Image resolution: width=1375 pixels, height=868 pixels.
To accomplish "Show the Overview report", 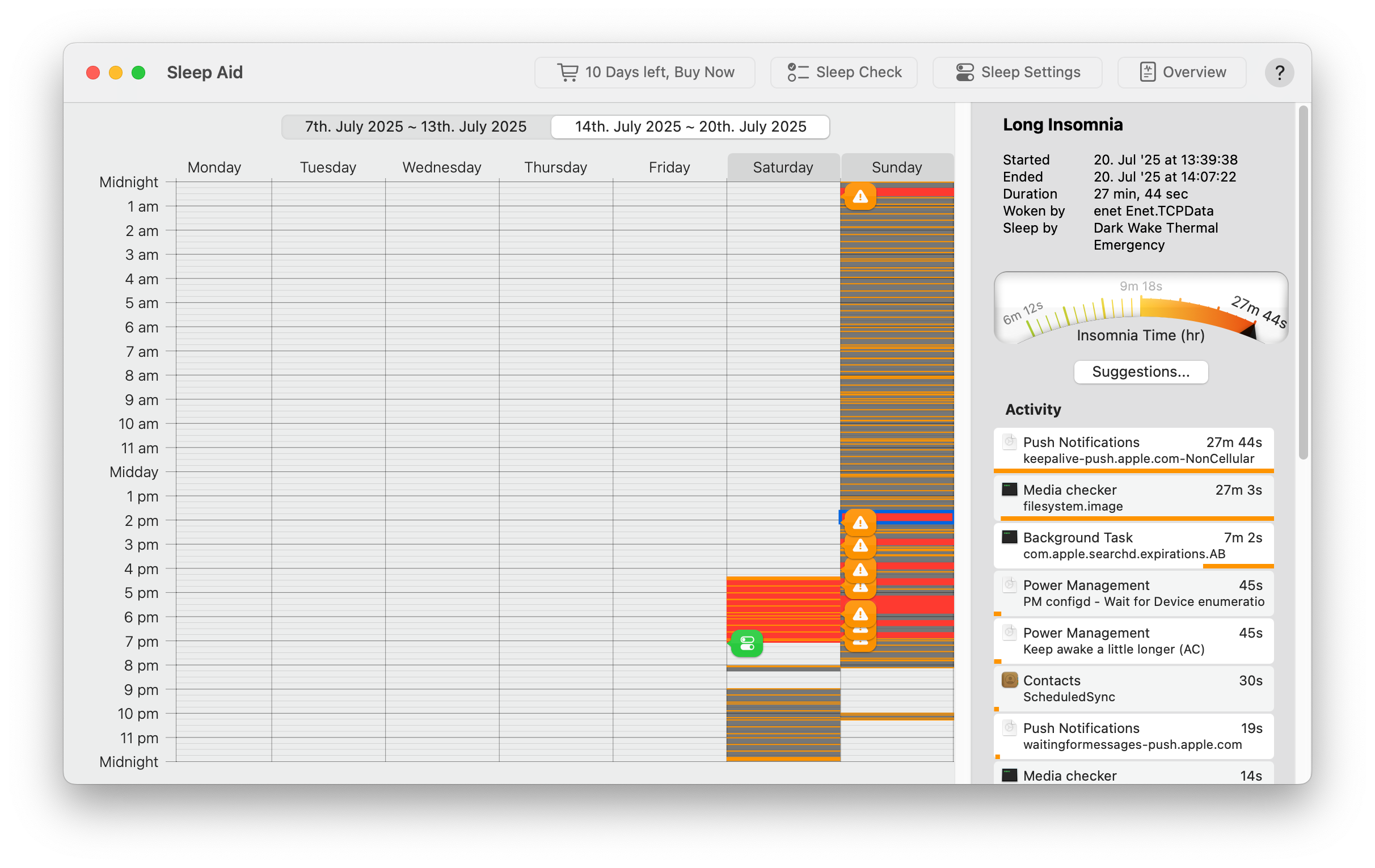I will pyautogui.click(x=1182, y=73).
